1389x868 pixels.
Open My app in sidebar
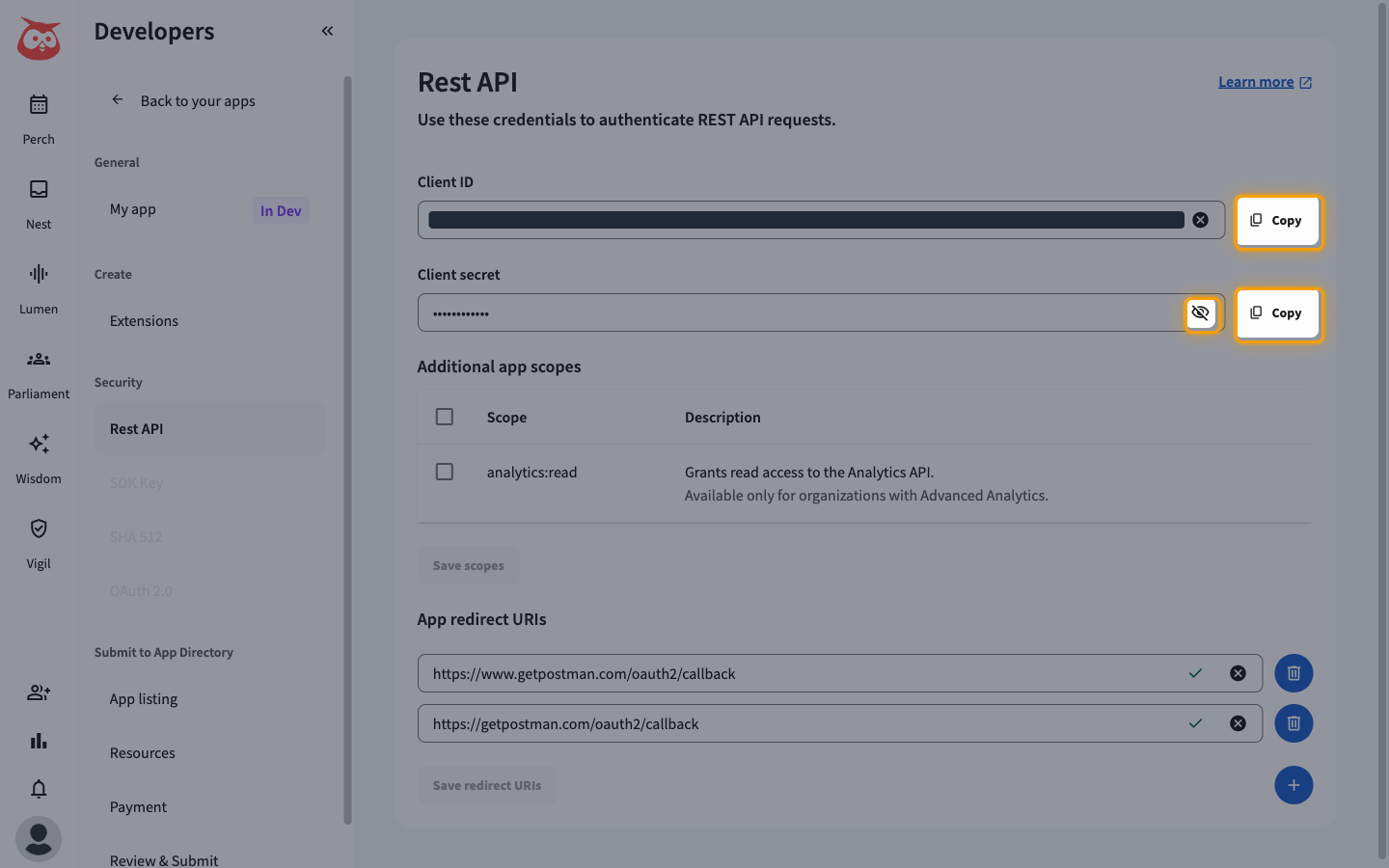[x=133, y=209]
